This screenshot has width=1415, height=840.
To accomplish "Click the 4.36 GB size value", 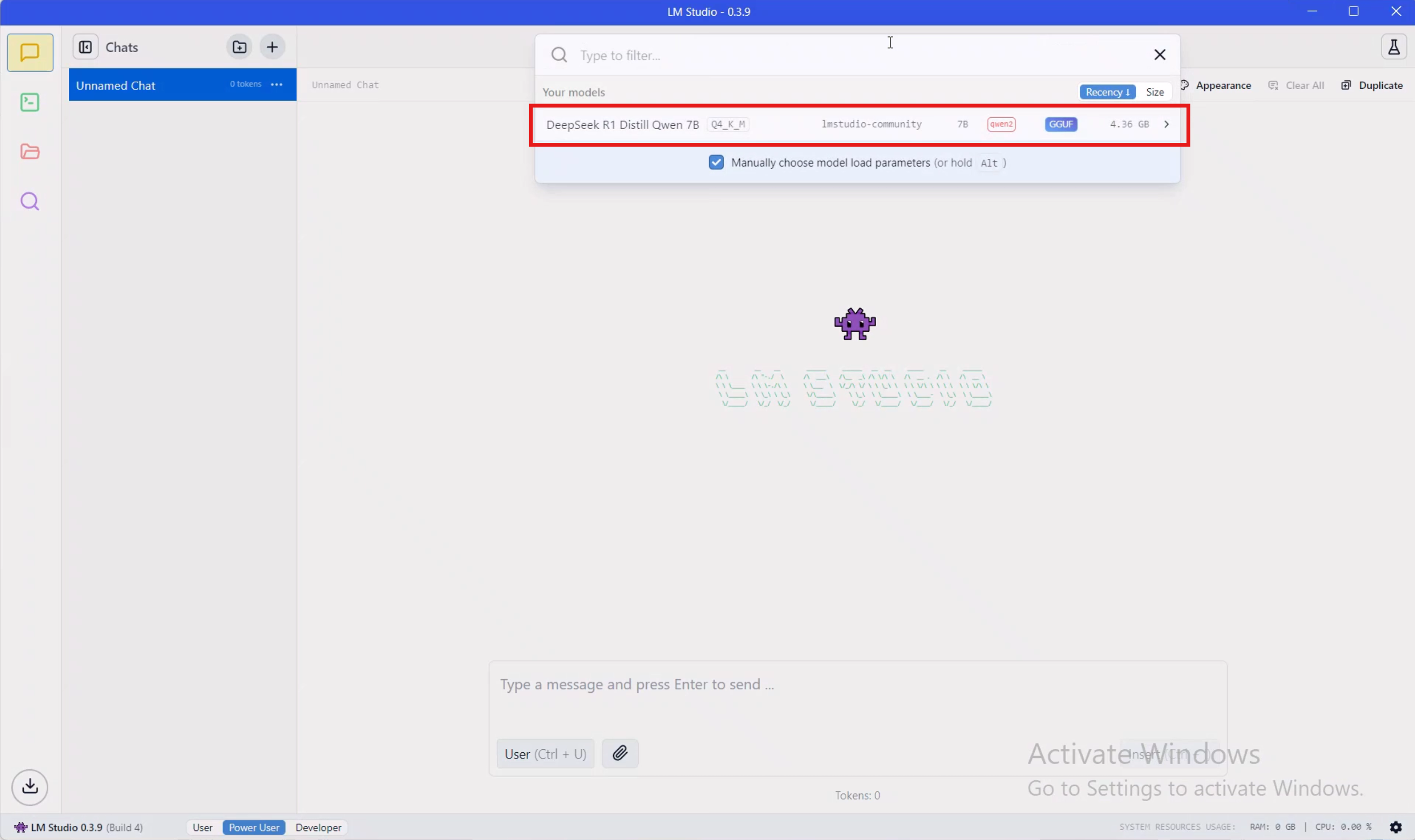I will pyautogui.click(x=1129, y=124).
